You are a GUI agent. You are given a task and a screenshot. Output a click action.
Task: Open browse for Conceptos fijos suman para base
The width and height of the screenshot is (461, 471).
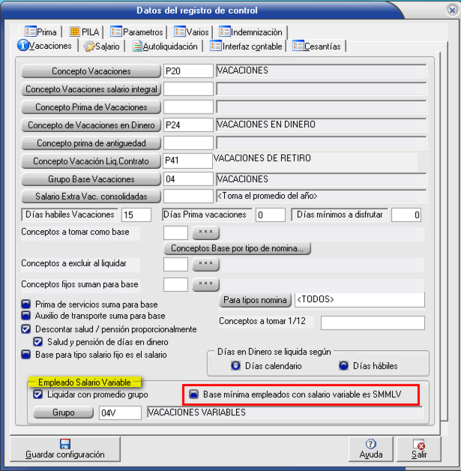(206, 284)
